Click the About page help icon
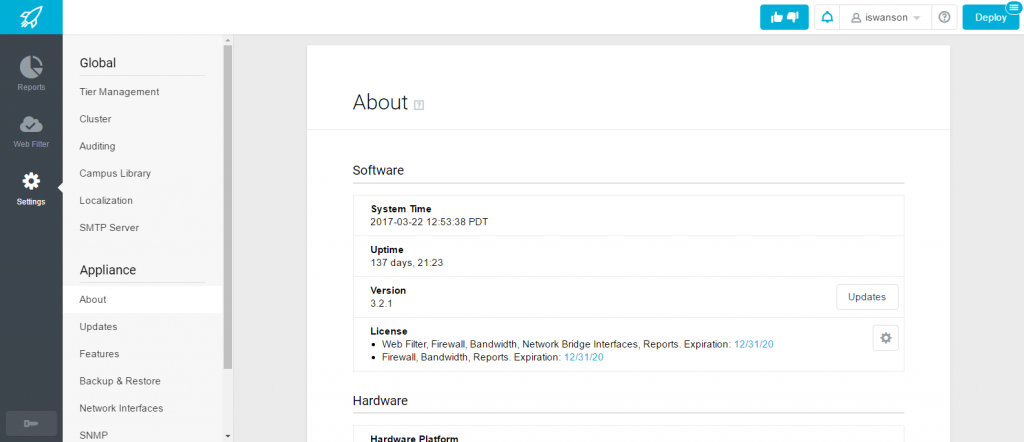 [419, 104]
